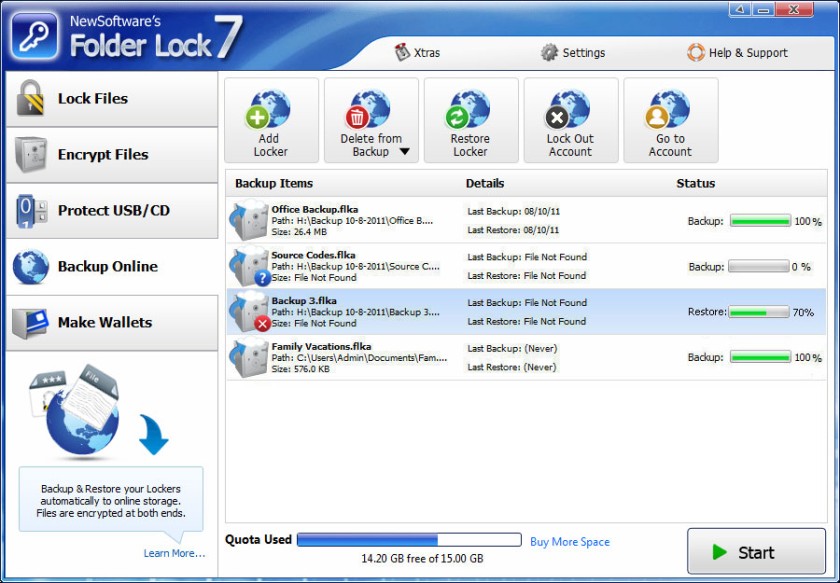The image size is (840, 583).
Task: Click the Office Backup progress bar
Action: (x=760, y=221)
